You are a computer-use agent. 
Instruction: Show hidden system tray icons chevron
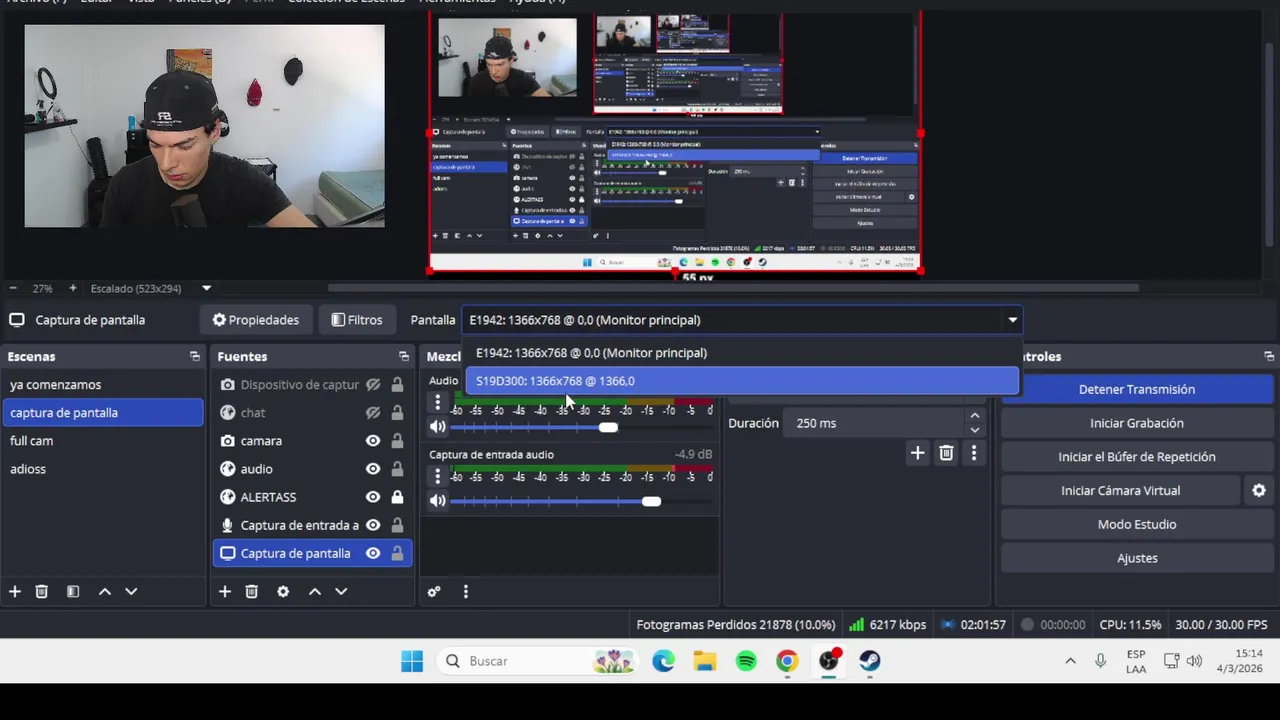point(1070,661)
